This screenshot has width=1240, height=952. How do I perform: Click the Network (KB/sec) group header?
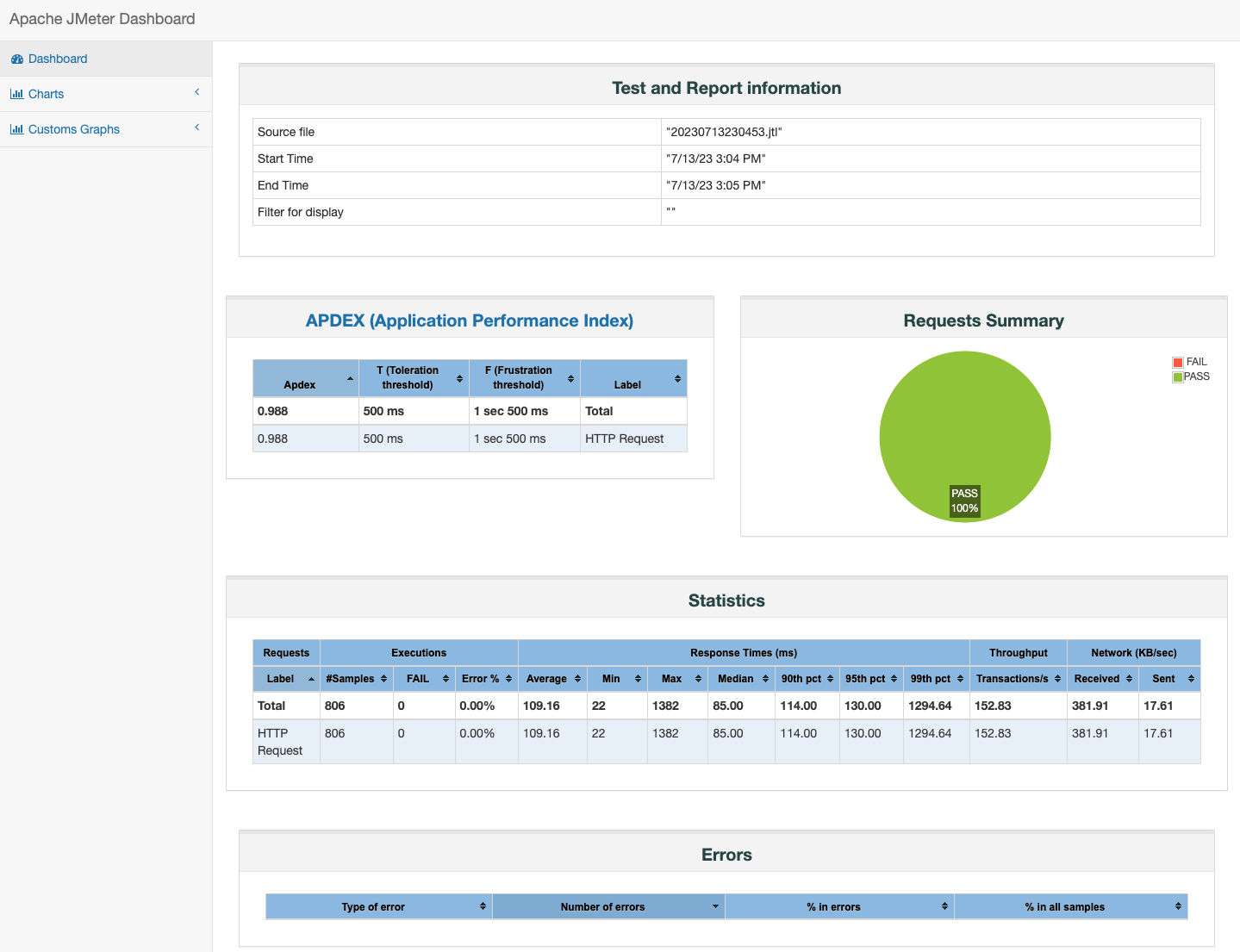point(1134,653)
